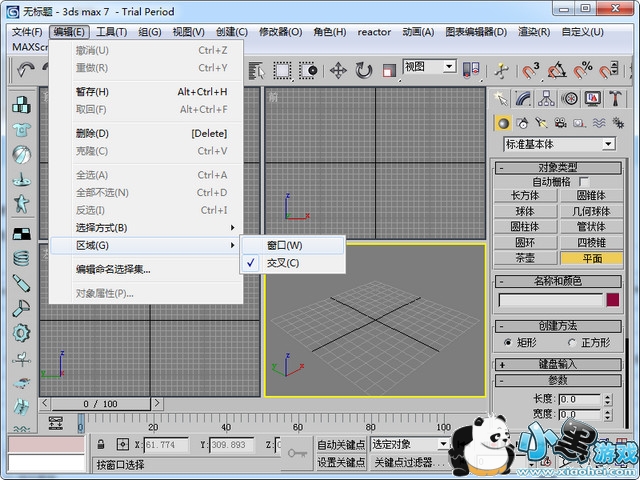The height and width of the screenshot is (480, 640).
Task: Click the 茶壶 object button
Action: pos(525,257)
